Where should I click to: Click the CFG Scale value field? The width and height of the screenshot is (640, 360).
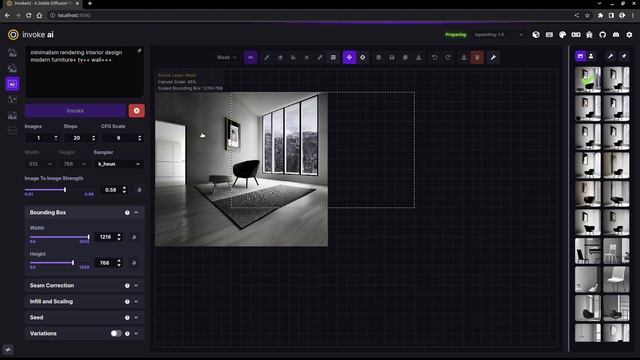coord(122,138)
